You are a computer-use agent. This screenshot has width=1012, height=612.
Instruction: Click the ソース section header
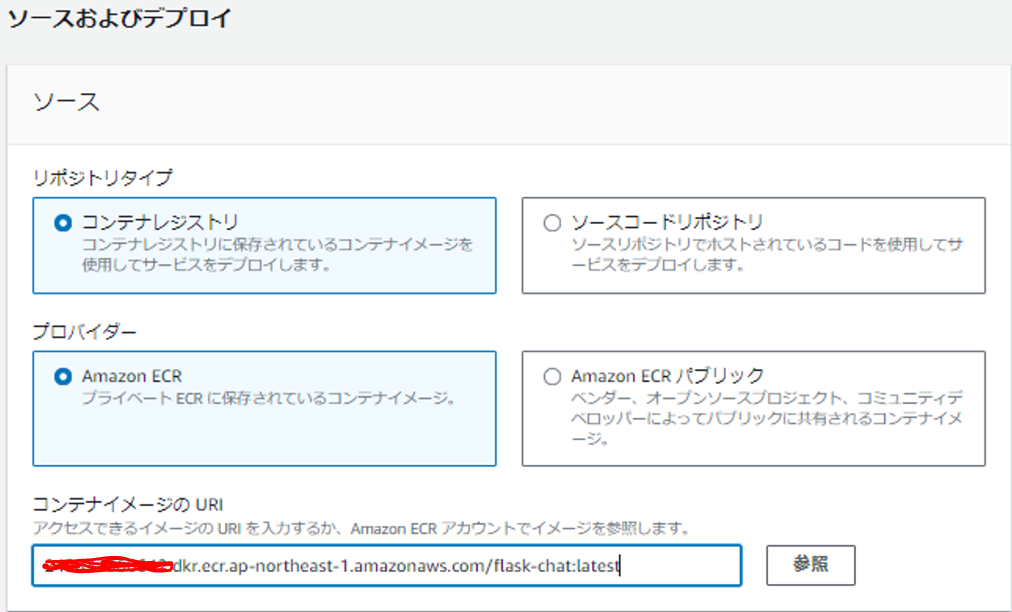point(66,102)
